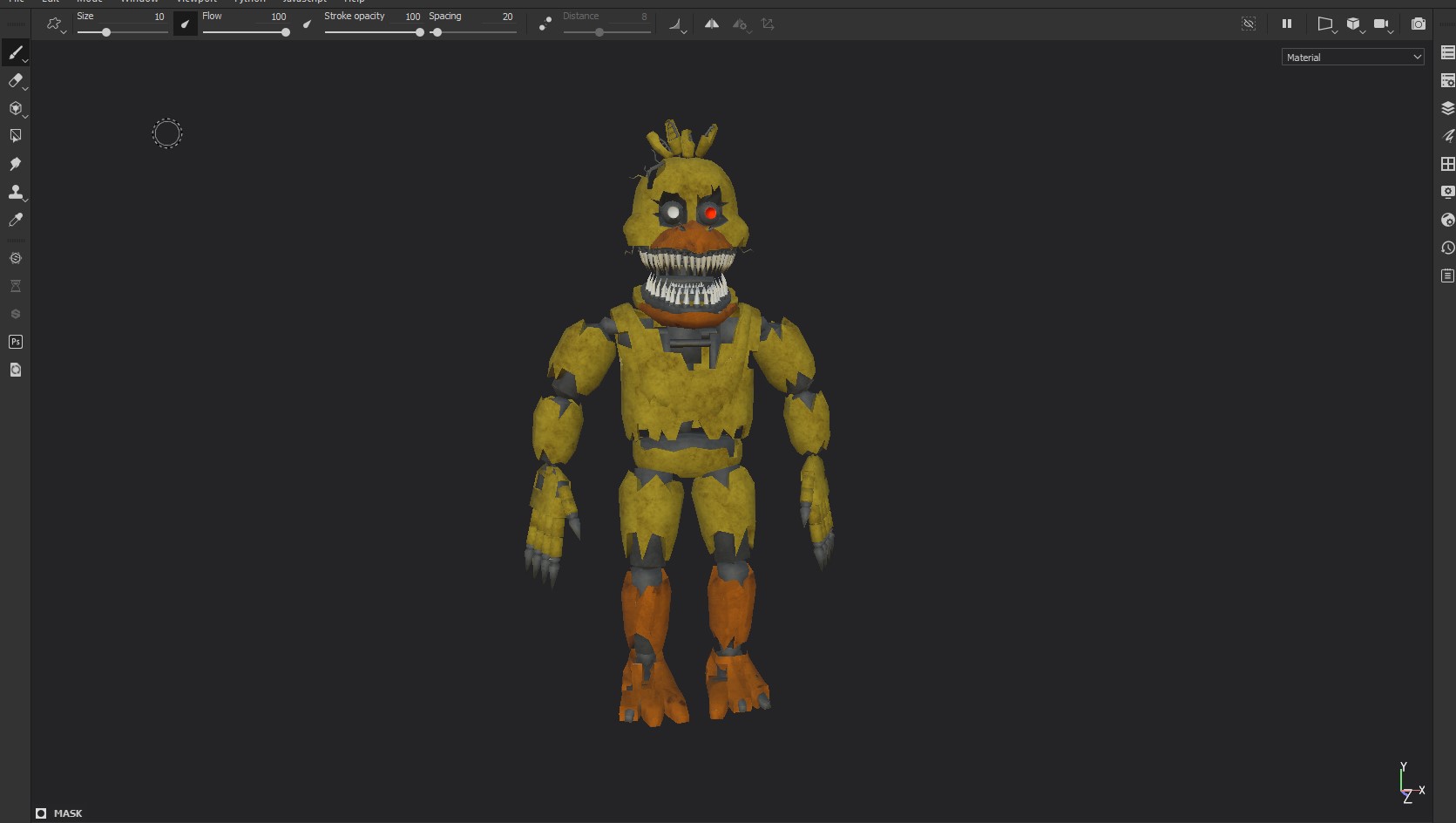Image resolution: width=1456 pixels, height=823 pixels.
Task: Open the camera selection dropdown
Action: point(1383,24)
